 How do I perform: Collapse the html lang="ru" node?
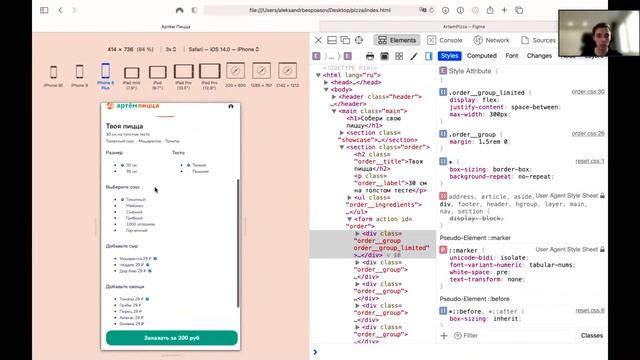click(x=318, y=75)
